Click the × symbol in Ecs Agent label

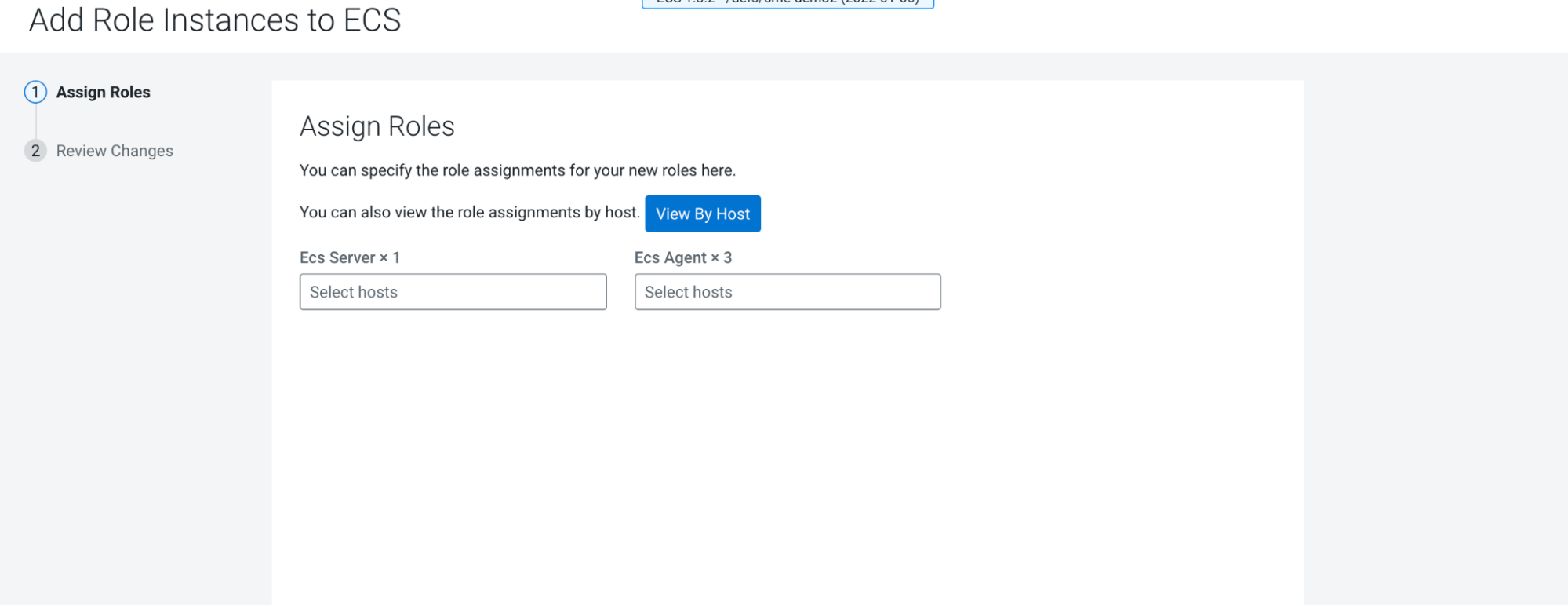pos(715,258)
